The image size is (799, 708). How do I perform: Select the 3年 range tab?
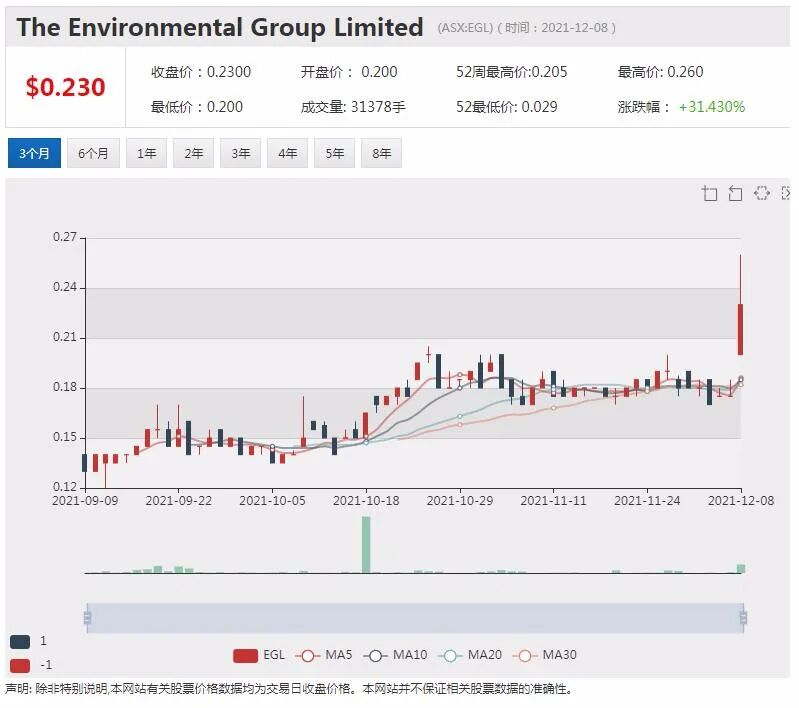click(x=241, y=153)
